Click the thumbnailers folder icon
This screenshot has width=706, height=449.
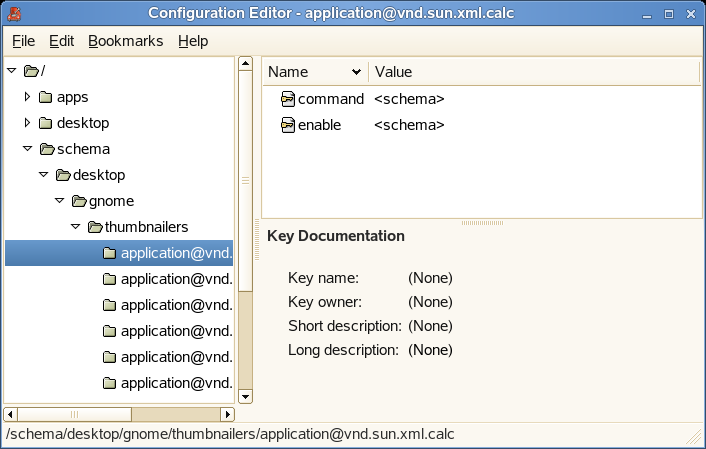coord(95,227)
